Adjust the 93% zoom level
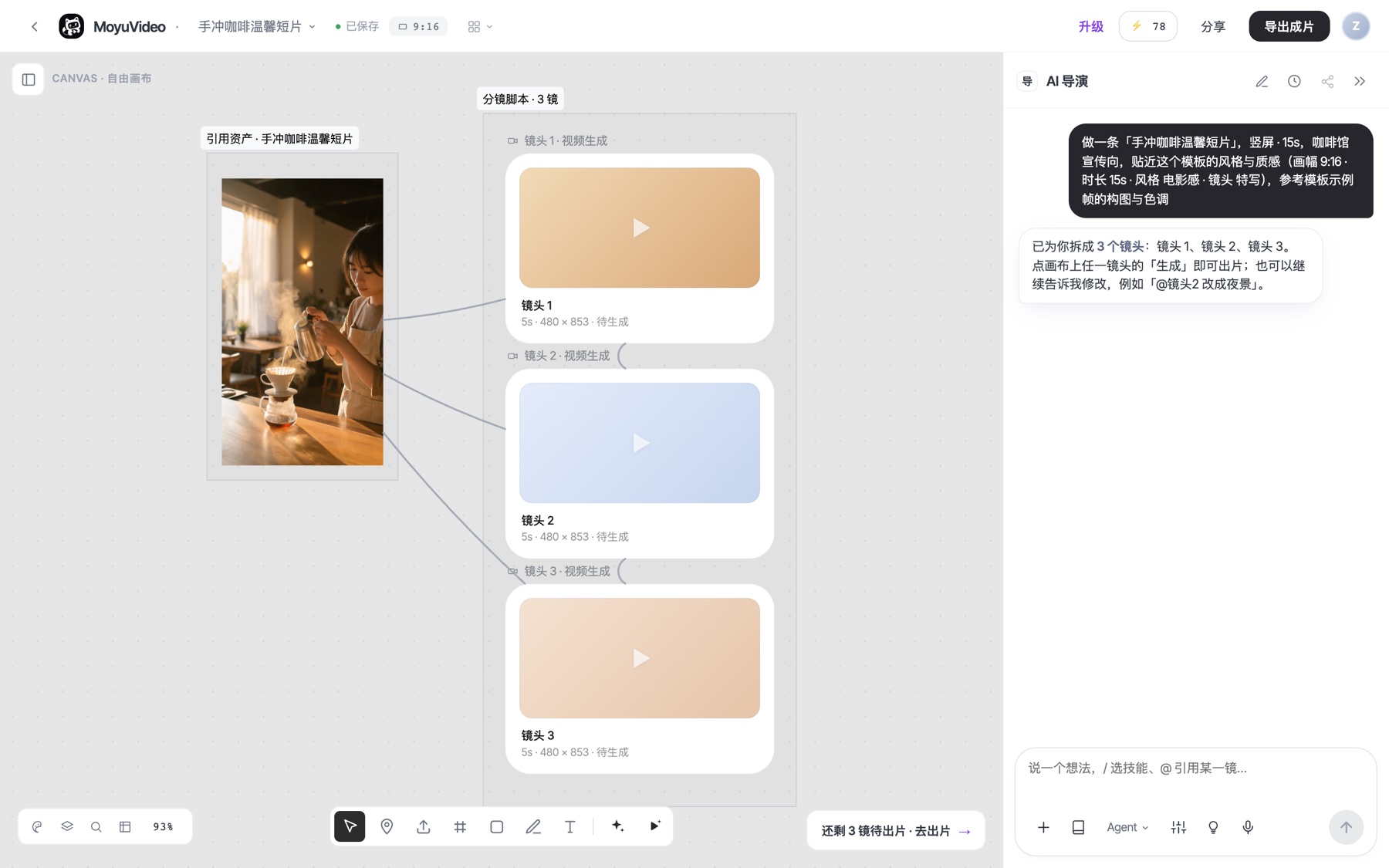The width and height of the screenshot is (1389, 868). (x=163, y=826)
